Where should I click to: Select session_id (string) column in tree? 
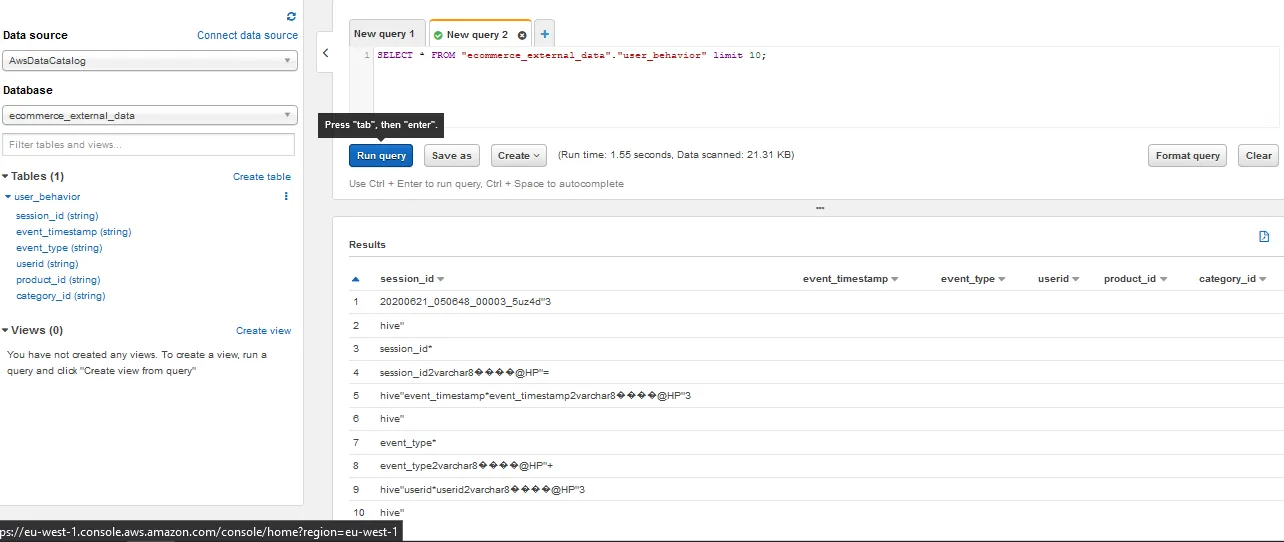pyautogui.click(x=57, y=216)
